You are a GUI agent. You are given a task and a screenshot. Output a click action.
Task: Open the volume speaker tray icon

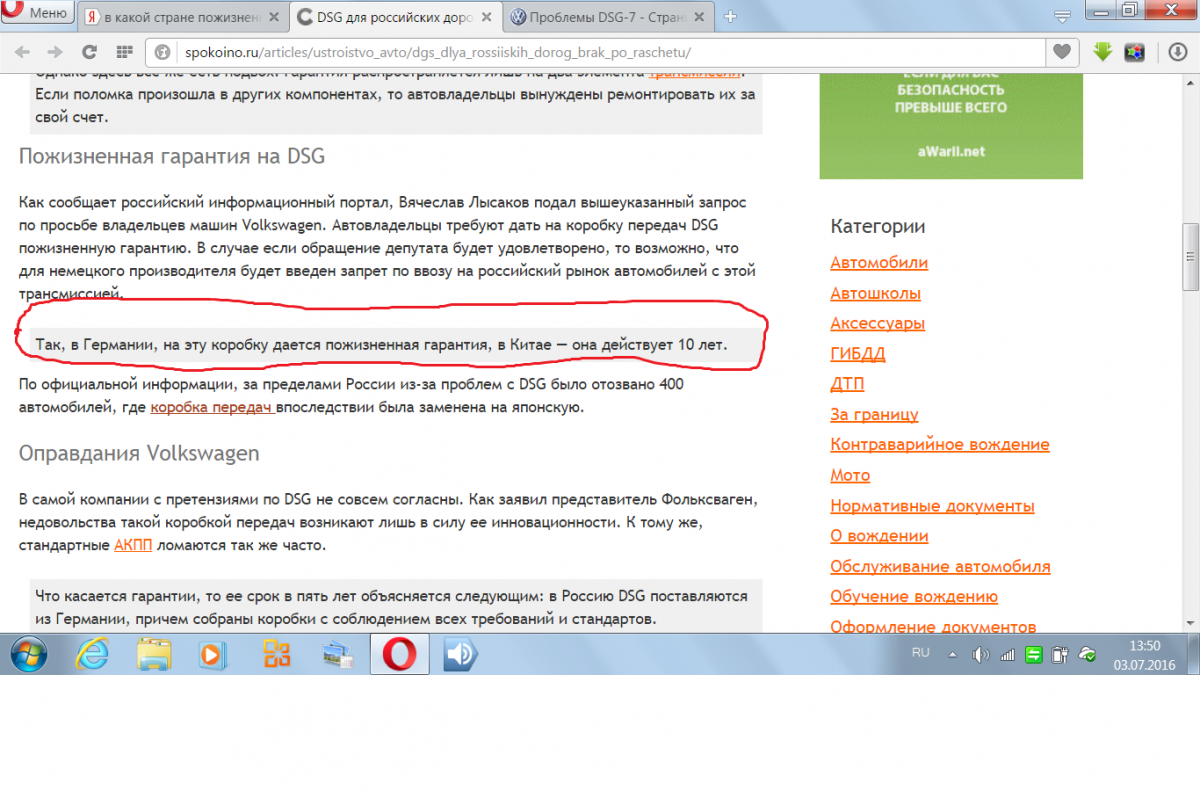[981, 655]
